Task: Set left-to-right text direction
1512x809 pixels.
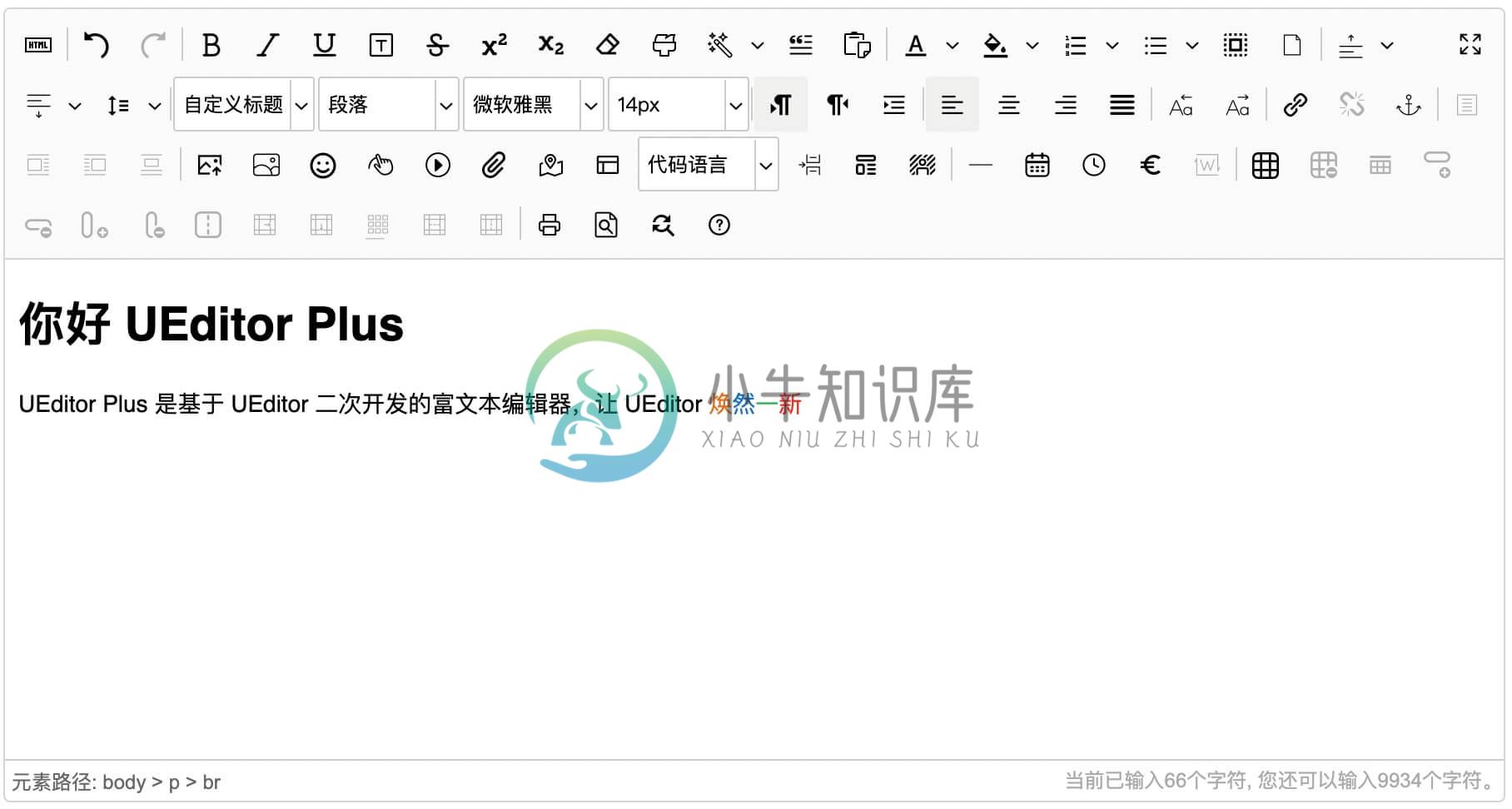Action: [x=781, y=105]
